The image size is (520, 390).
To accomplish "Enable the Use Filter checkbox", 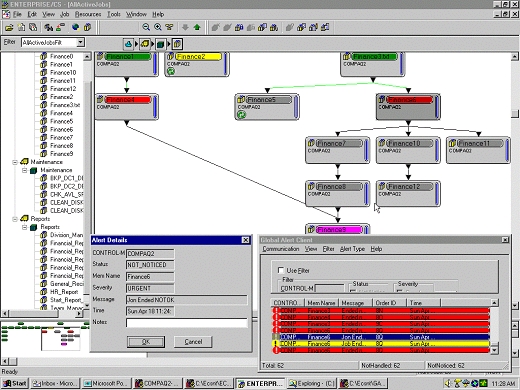I will 281,270.
